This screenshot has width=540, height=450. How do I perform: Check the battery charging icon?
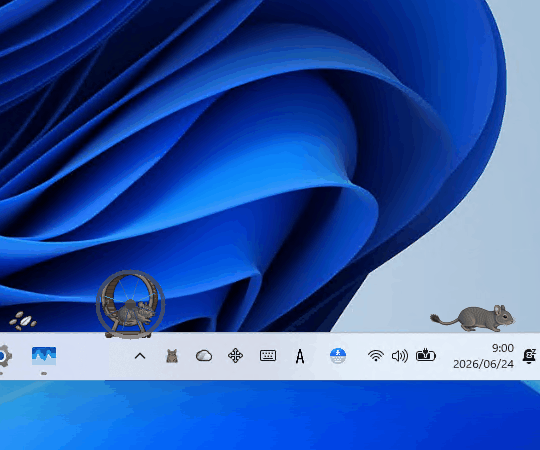tap(426, 355)
